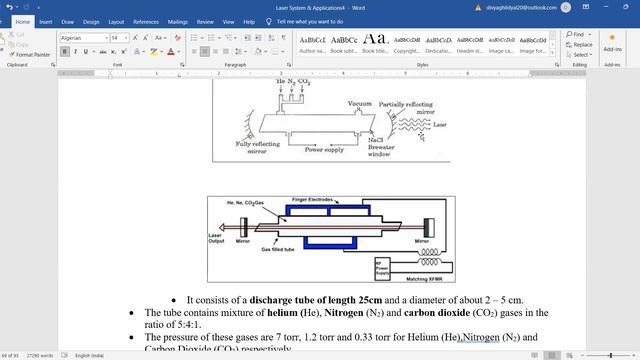The height and width of the screenshot is (360, 640).
Task: Toggle Subscript formatting
Action: click(x=113, y=52)
